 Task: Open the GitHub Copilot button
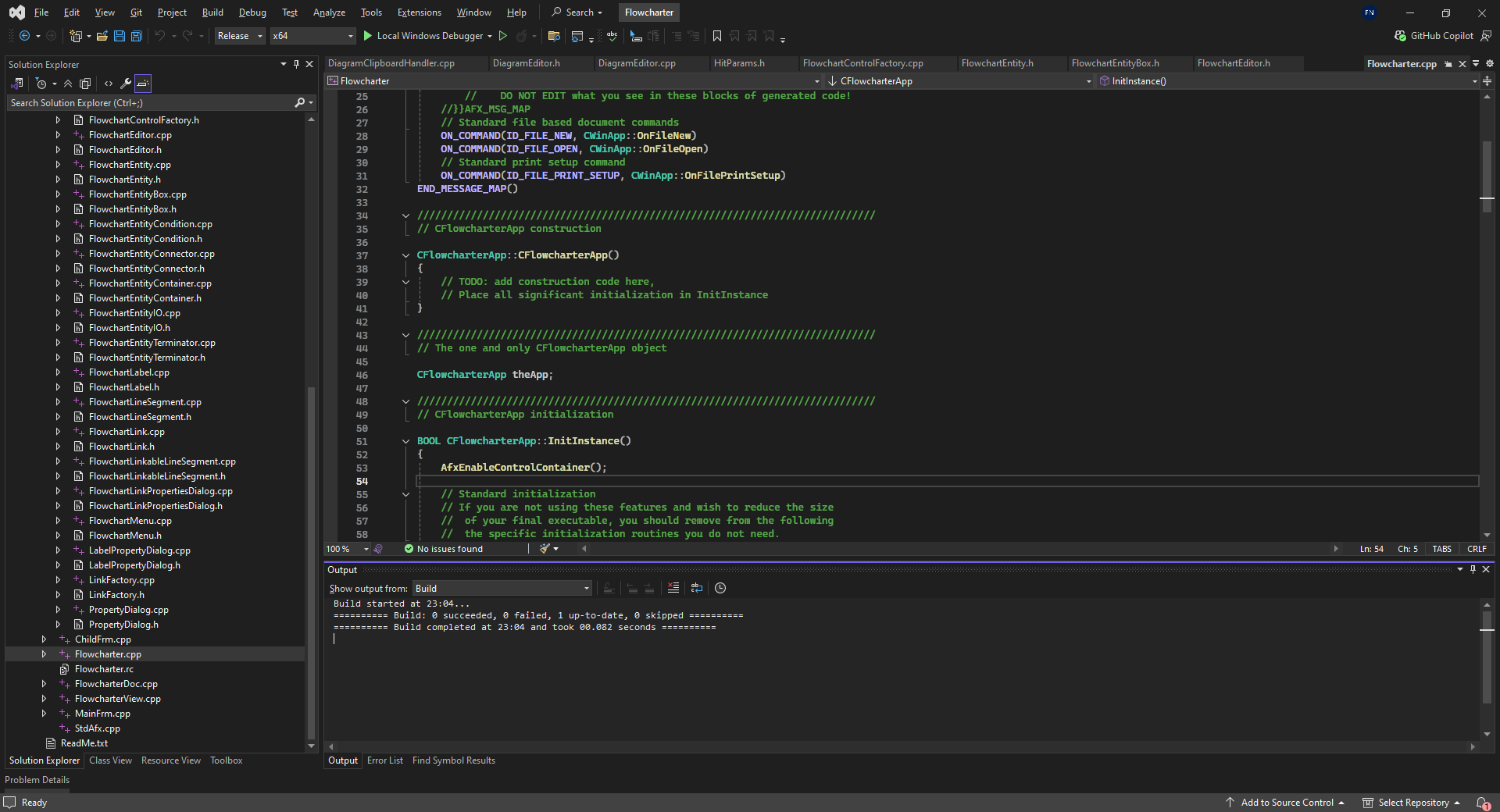pos(1434,36)
